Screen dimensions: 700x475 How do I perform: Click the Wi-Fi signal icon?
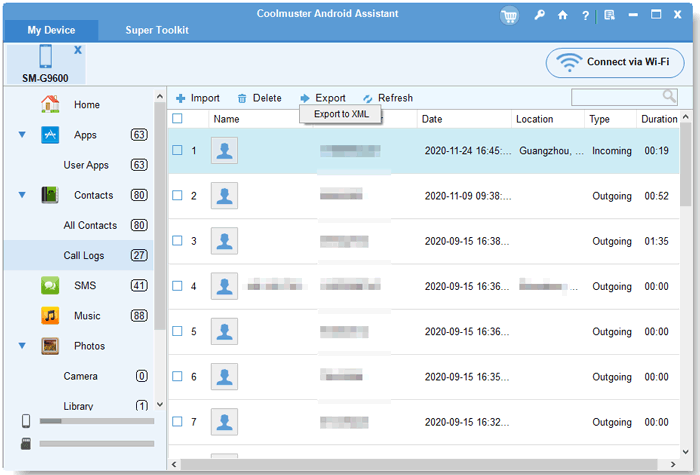coord(569,62)
